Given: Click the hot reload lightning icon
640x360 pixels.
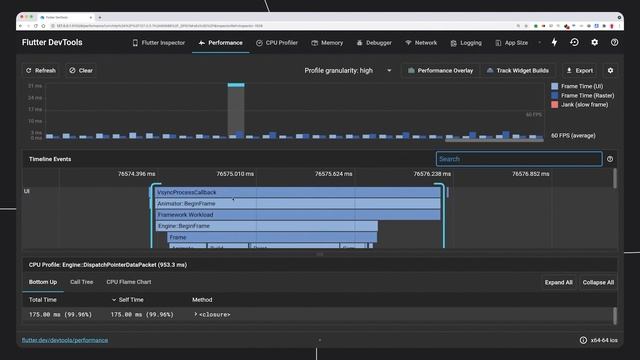Looking at the screenshot, I should coord(554,42).
